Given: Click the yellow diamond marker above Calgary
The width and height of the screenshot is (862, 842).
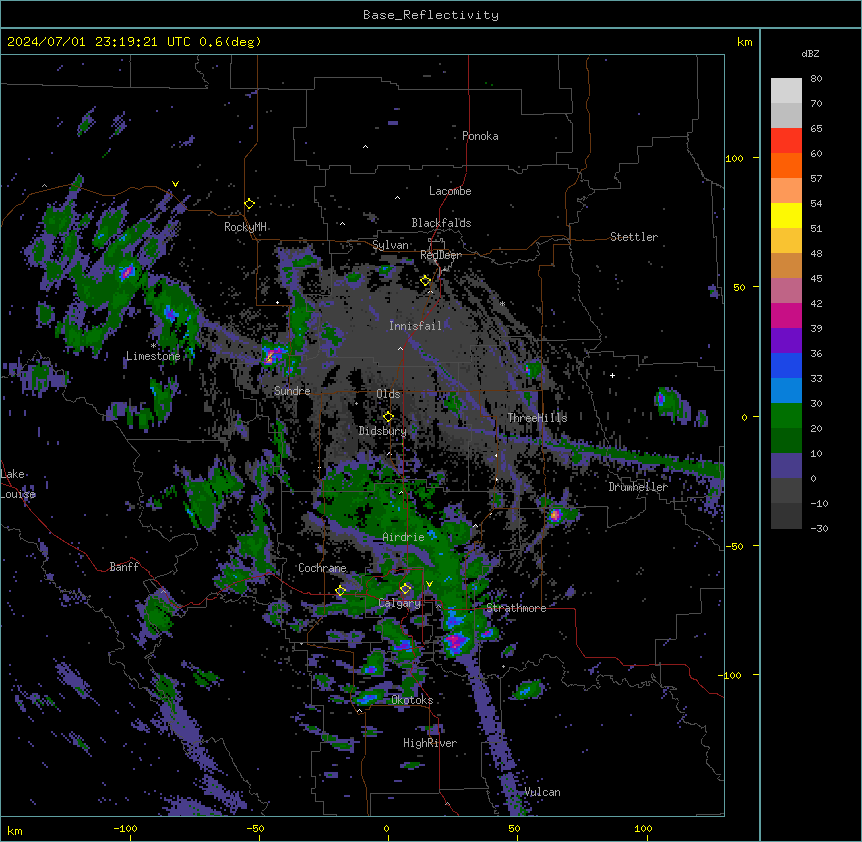Looking at the screenshot, I should (405, 589).
